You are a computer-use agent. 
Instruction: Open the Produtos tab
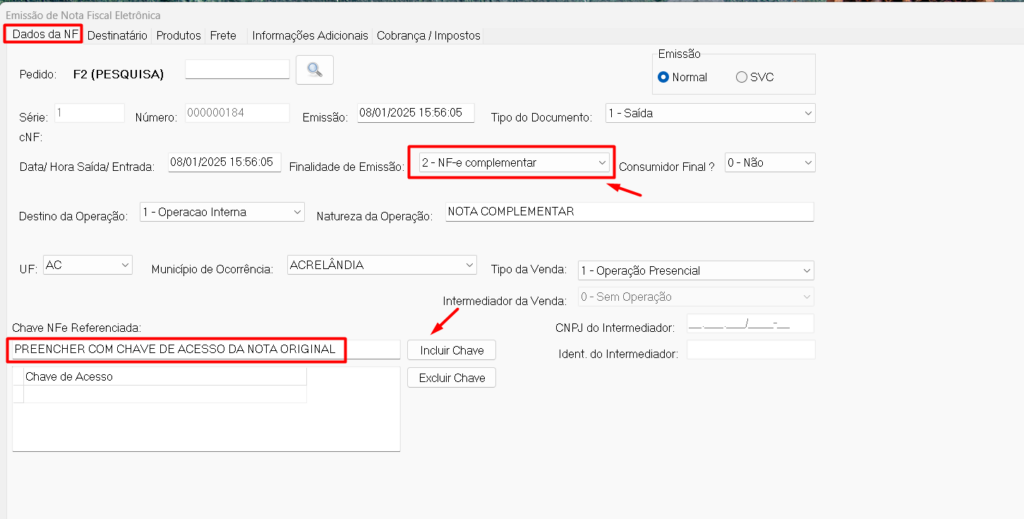coord(179,35)
